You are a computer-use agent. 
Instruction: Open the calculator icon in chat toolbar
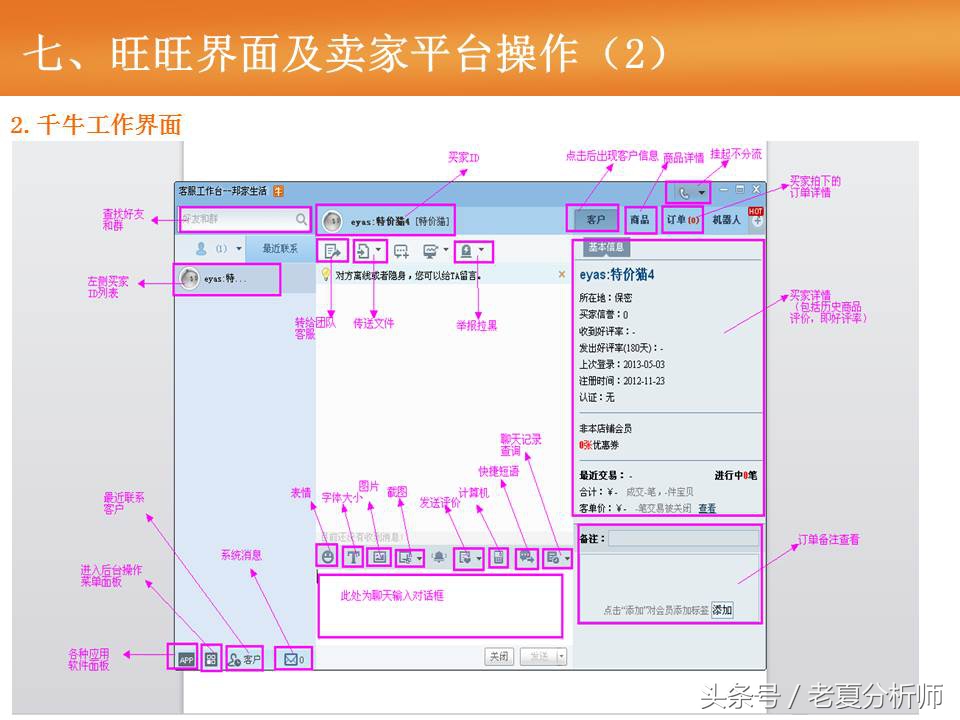(x=498, y=558)
